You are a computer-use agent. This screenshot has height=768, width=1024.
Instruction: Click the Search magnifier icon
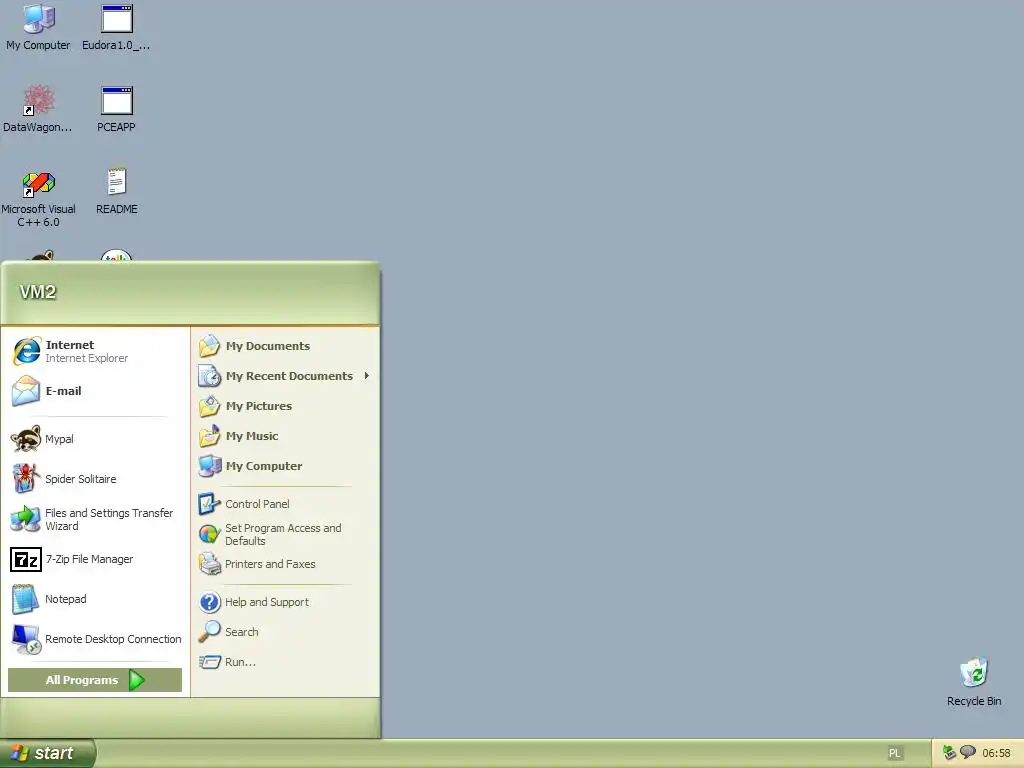coord(210,632)
